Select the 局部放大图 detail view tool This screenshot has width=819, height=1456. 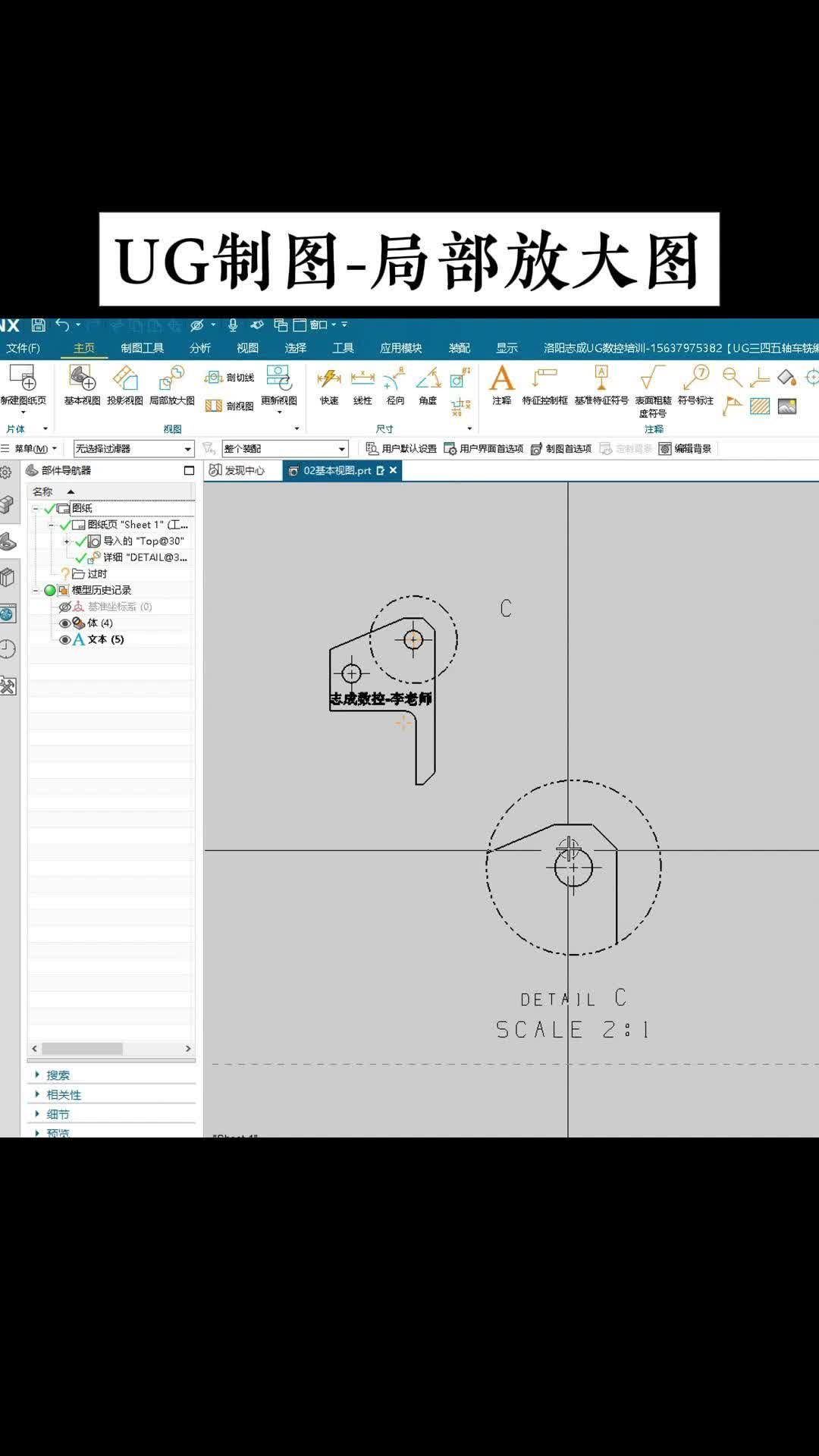click(x=172, y=385)
